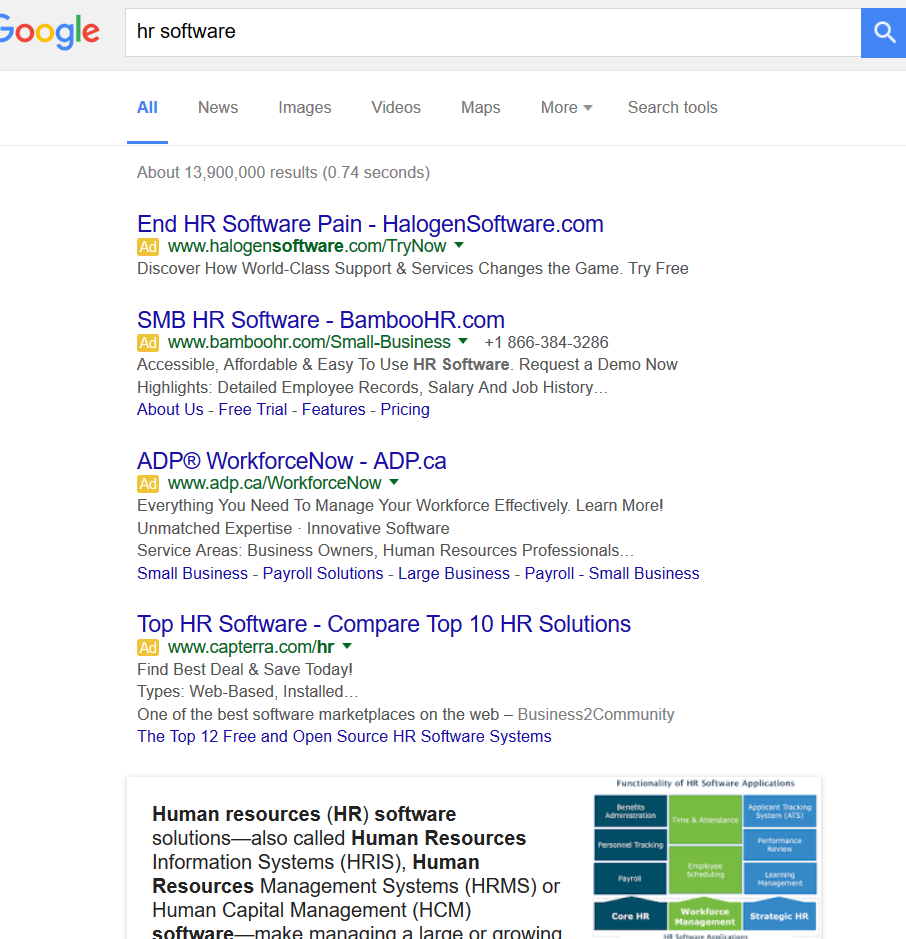Switch to the Videos tab
The height and width of the screenshot is (939, 906).
point(396,108)
